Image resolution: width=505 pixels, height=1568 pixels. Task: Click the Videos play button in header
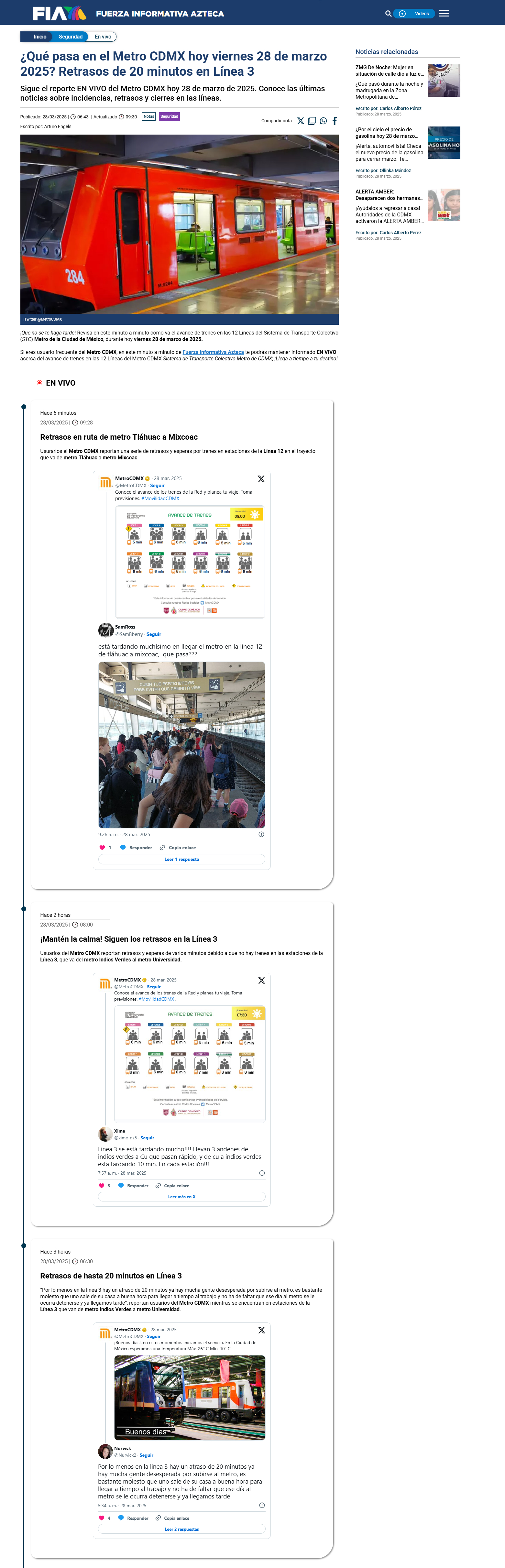414,13
